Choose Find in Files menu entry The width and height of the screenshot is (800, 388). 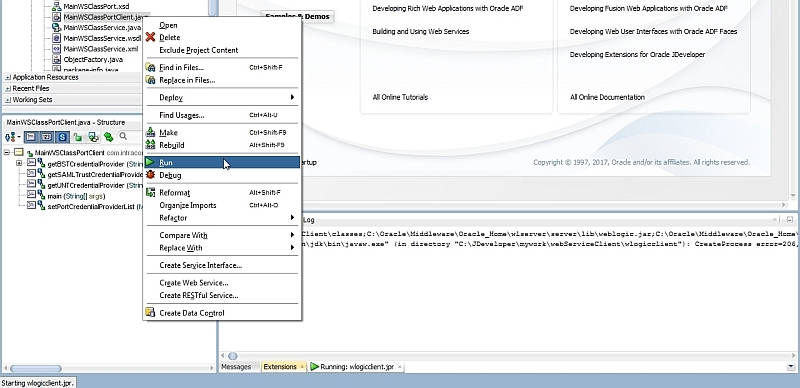click(222, 67)
